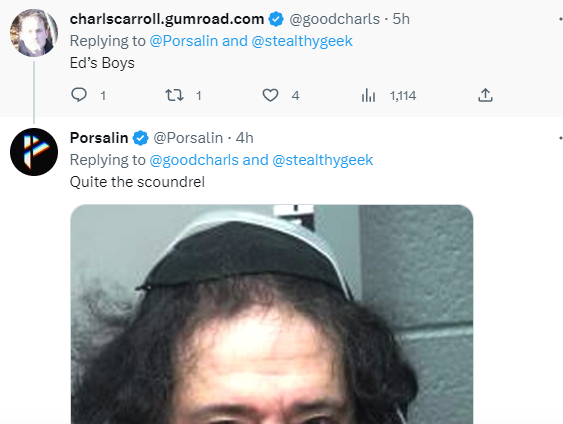Viewport: 563px width, 424px height.
Task: Open the 5h timestamp of first tweet
Action: tap(401, 19)
